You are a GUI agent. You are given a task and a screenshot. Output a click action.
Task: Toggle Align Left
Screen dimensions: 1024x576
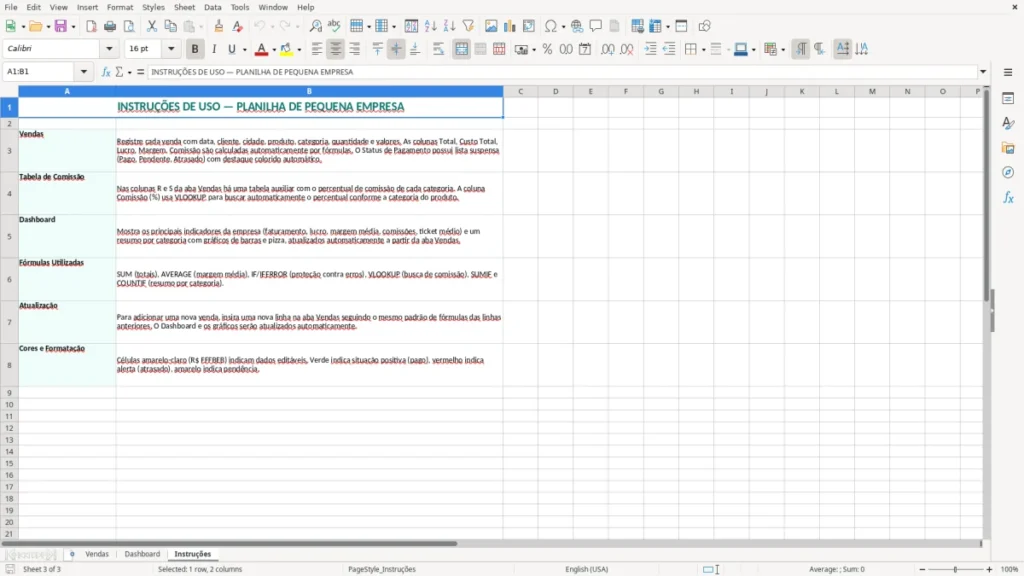pos(317,49)
